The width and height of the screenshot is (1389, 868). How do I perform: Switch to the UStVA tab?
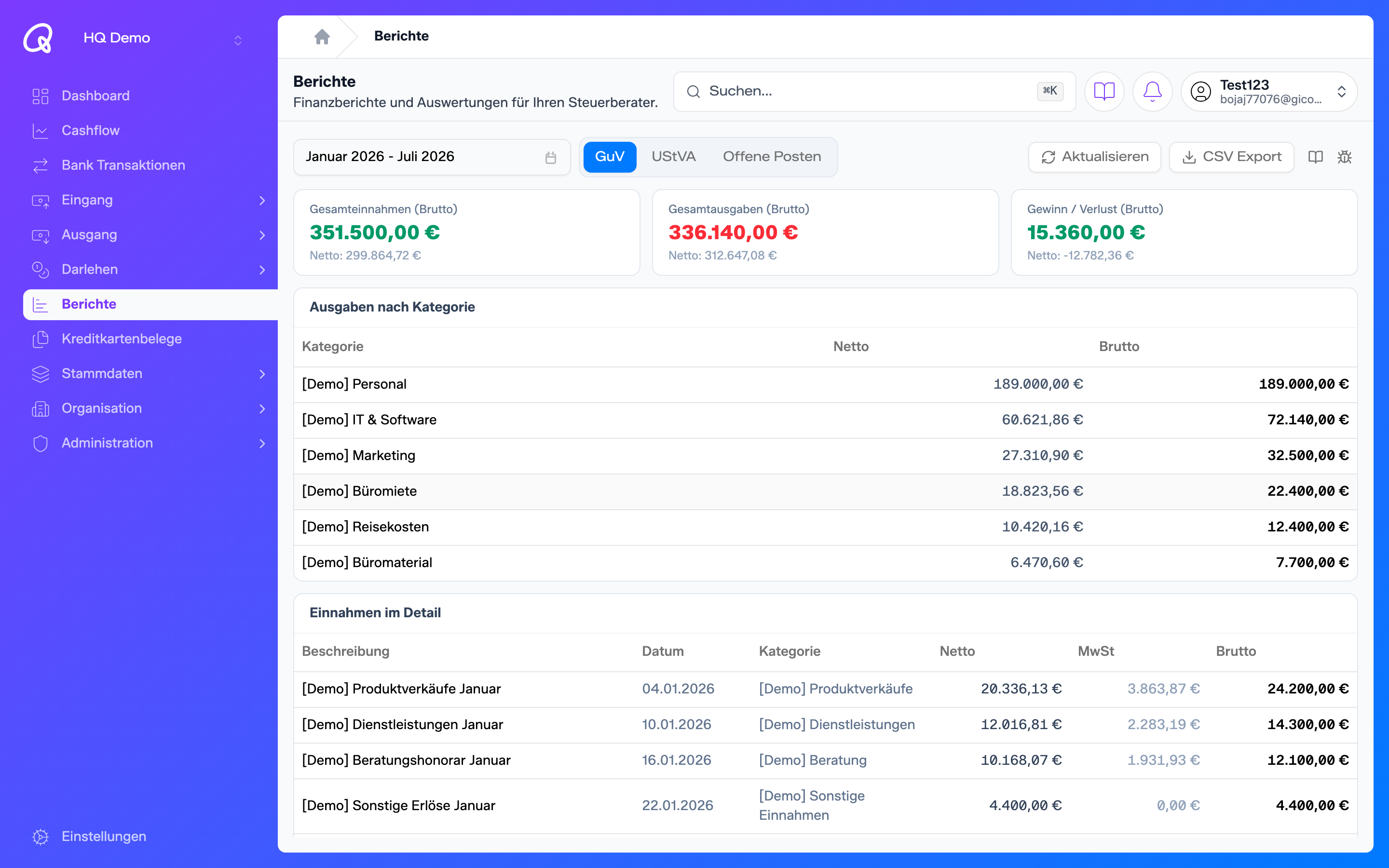click(673, 157)
